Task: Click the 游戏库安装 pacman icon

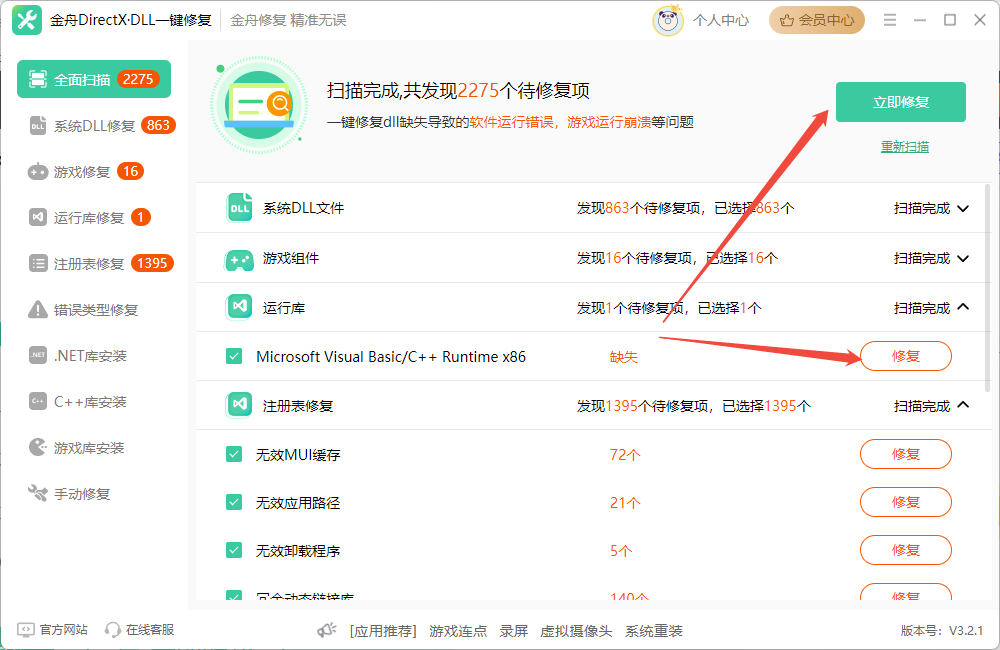Action: 38,447
